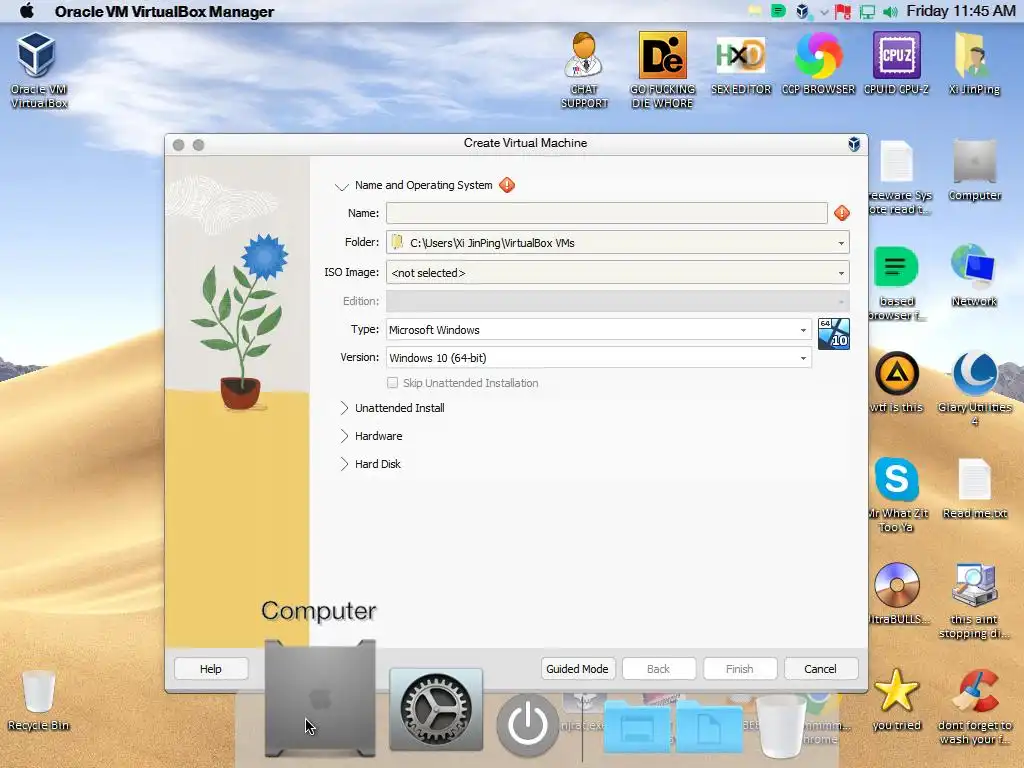The height and width of the screenshot is (768, 1024).
Task: Click the green chat bubble tray icon
Action: pos(778,10)
